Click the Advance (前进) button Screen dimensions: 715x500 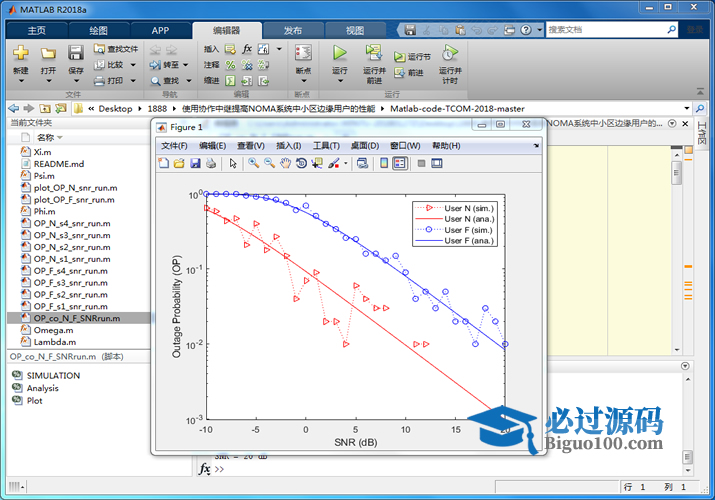[x=409, y=72]
